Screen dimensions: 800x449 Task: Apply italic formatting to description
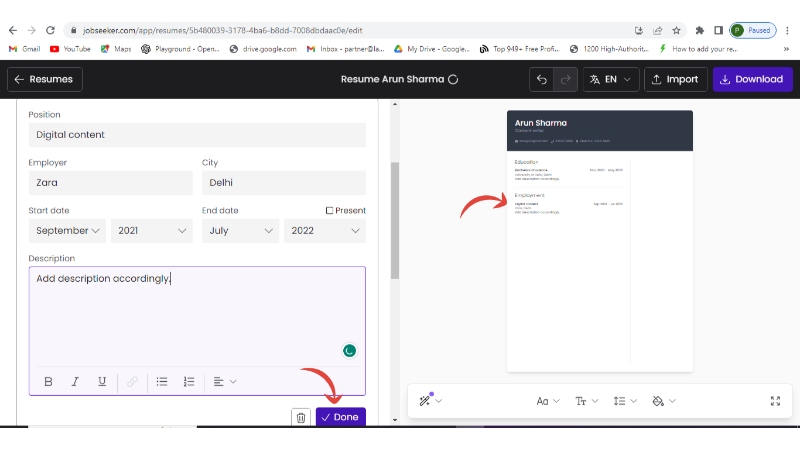(75, 381)
